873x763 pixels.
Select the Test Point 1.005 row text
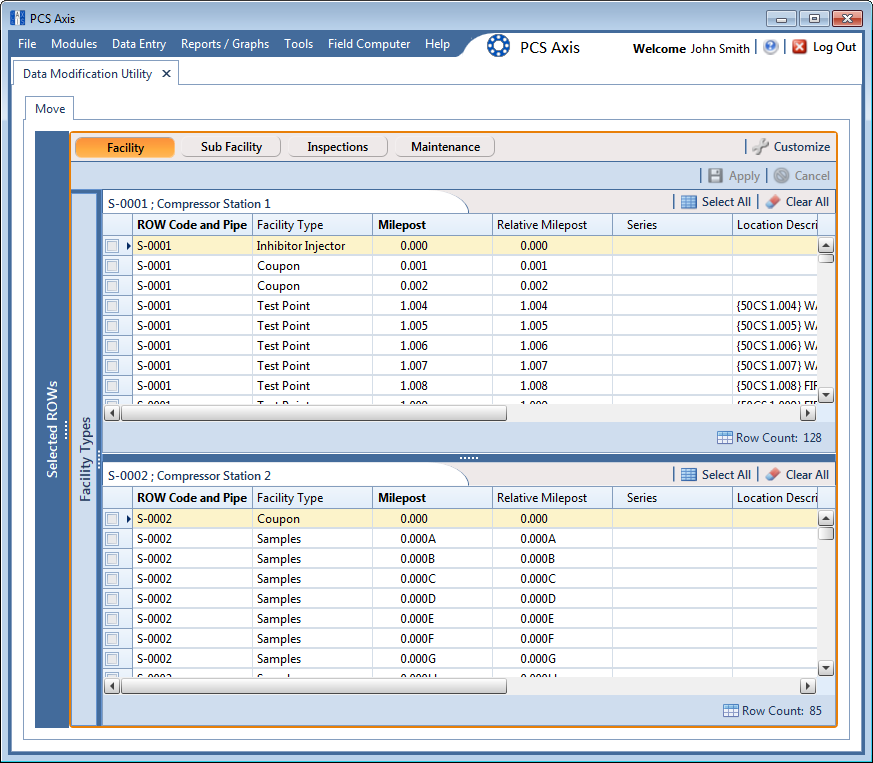pos(283,326)
